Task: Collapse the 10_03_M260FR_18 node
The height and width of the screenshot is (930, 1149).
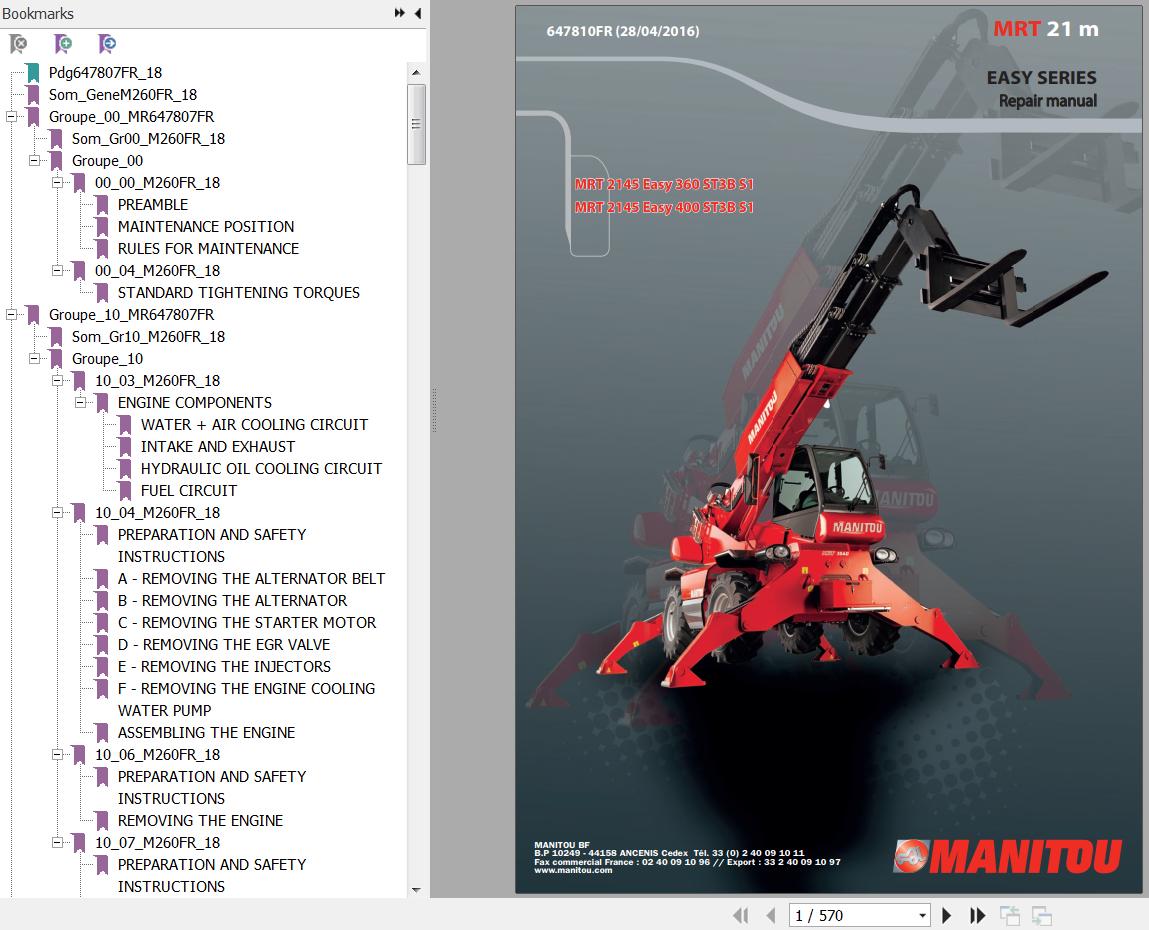Action: [57, 380]
